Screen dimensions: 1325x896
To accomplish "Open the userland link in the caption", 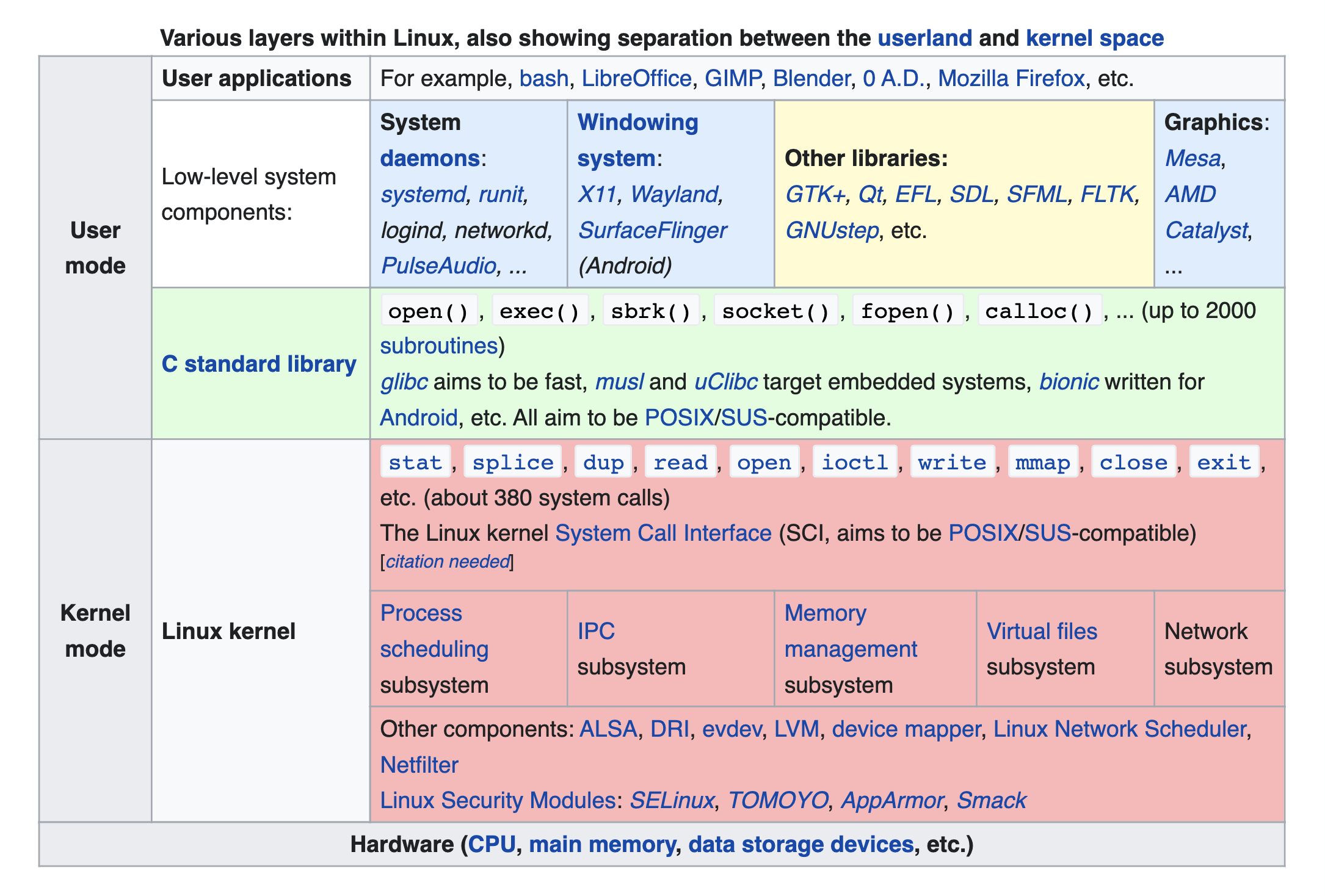I will pyautogui.click(x=924, y=38).
